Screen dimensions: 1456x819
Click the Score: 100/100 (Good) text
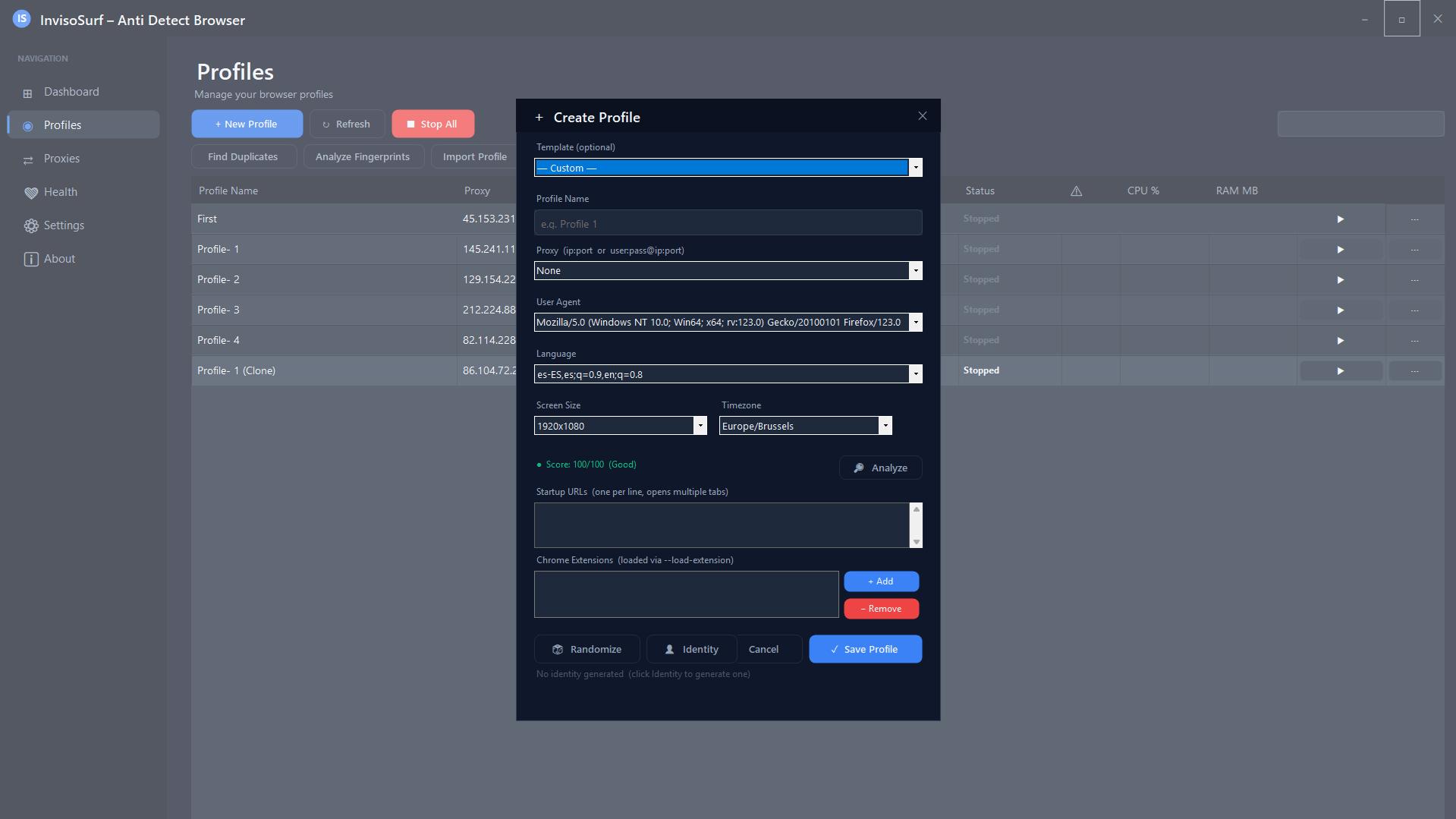[x=591, y=465]
